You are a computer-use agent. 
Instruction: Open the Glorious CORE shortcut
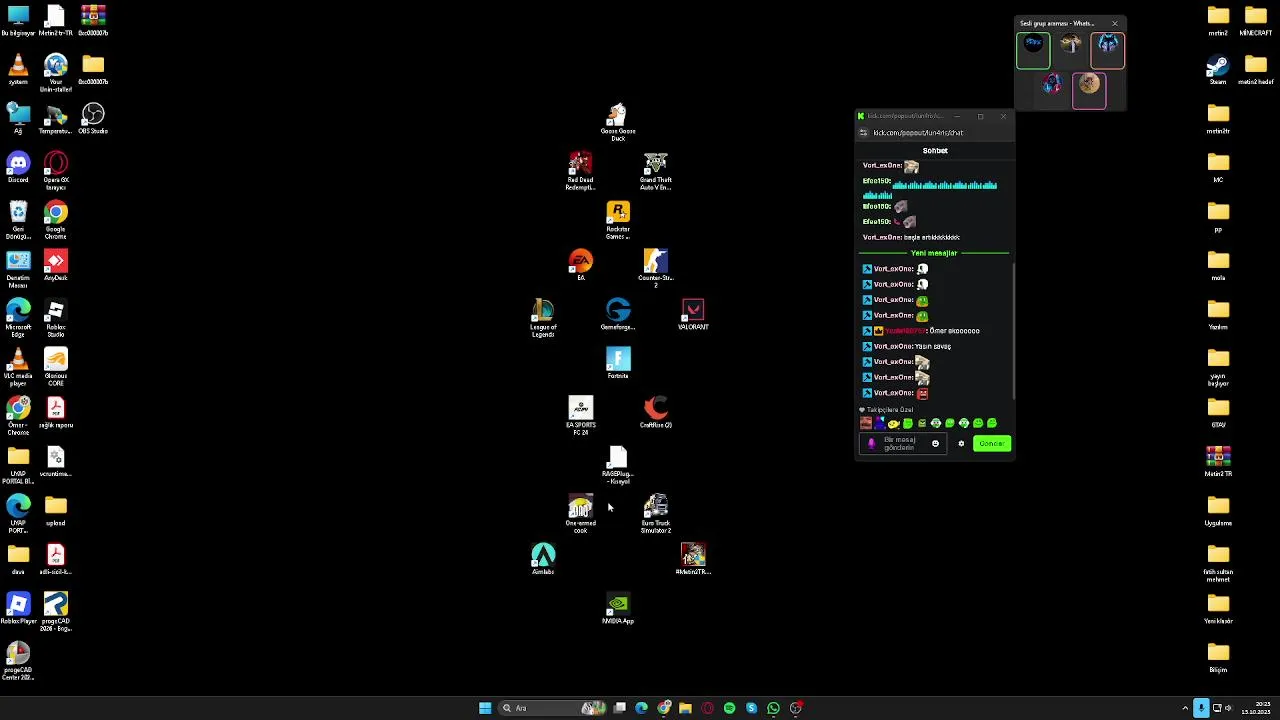pyautogui.click(x=56, y=367)
